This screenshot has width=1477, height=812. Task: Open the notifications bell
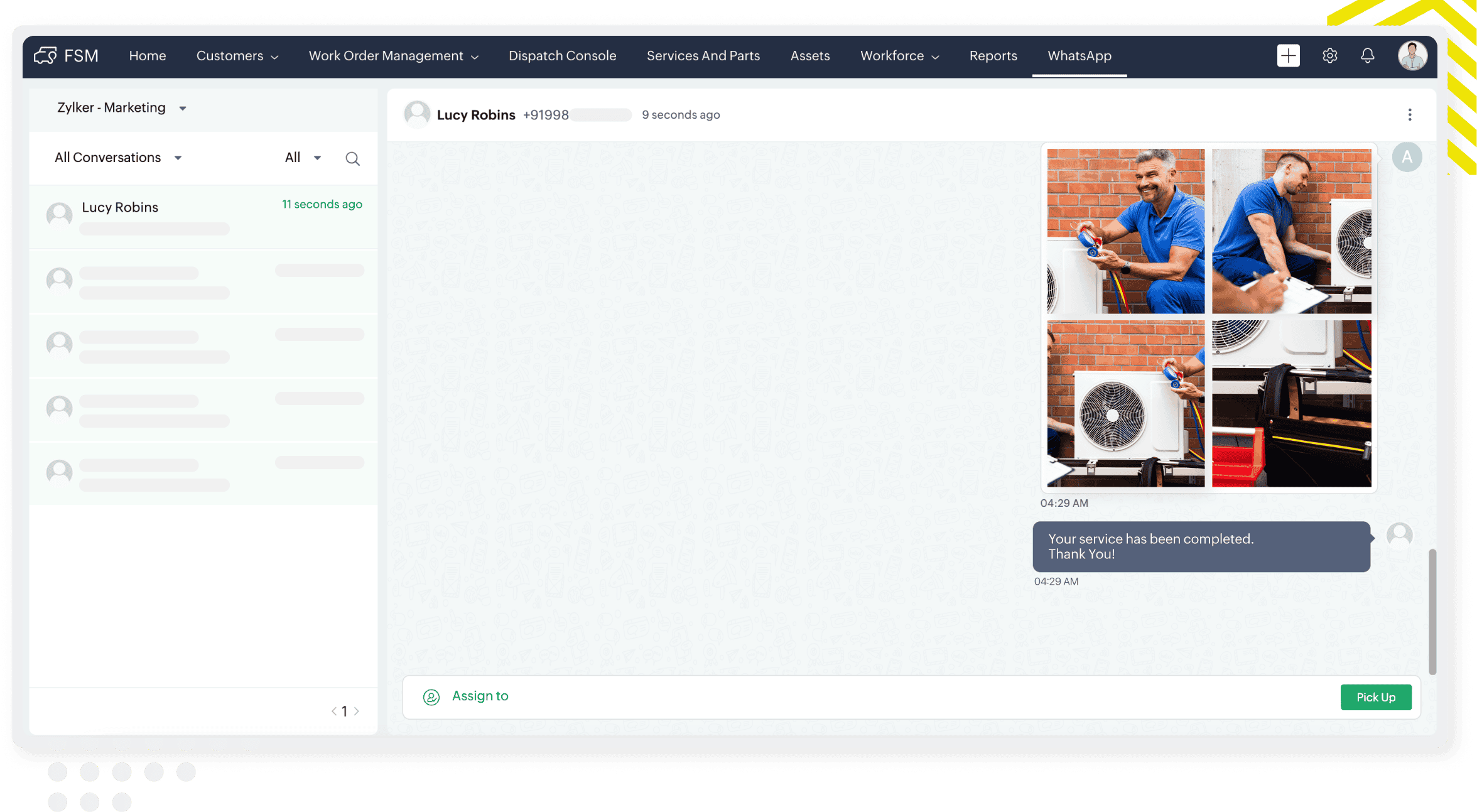pyautogui.click(x=1367, y=56)
